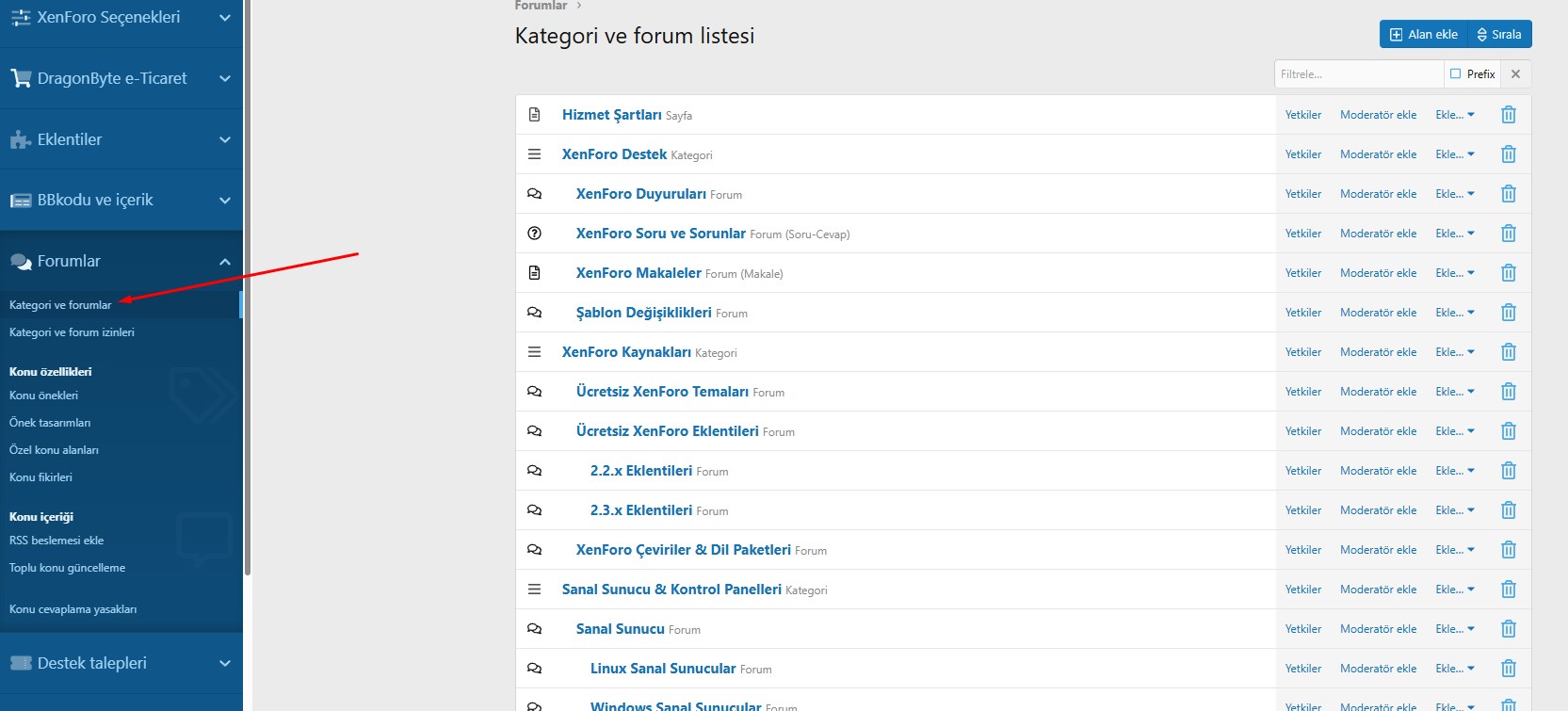Delete the XenForo Destek category
Viewport: 1568px width, 711px height.
(1508, 154)
